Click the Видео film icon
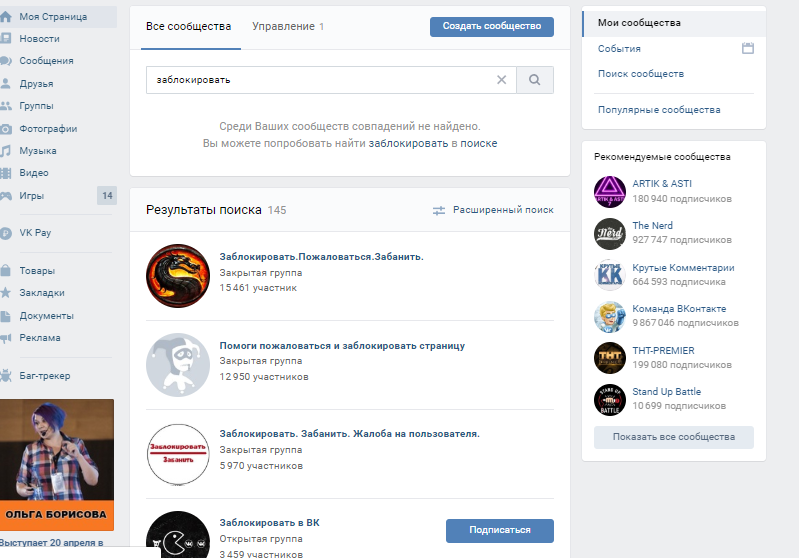Image resolution: width=799 pixels, height=558 pixels. [x=6, y=173]
